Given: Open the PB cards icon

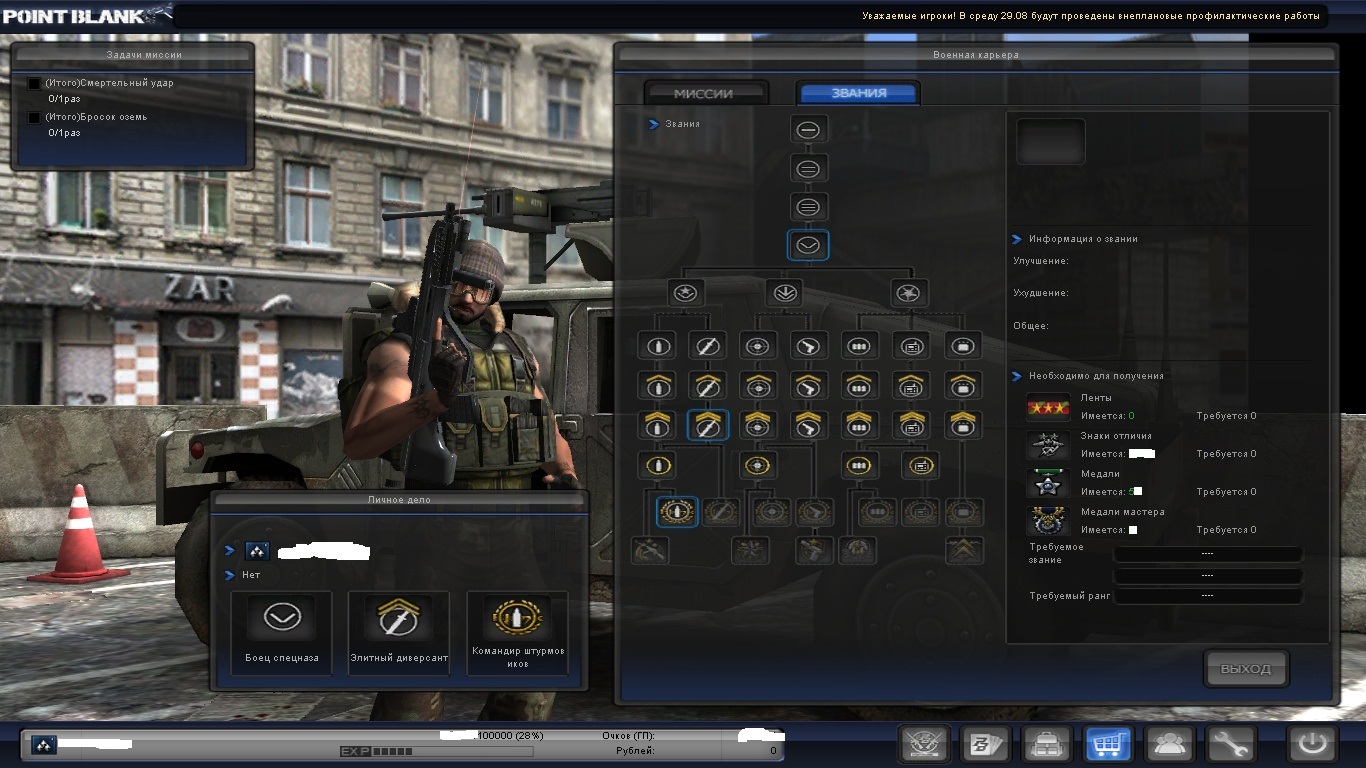Looking at the screenshot, I should [985, 744].
